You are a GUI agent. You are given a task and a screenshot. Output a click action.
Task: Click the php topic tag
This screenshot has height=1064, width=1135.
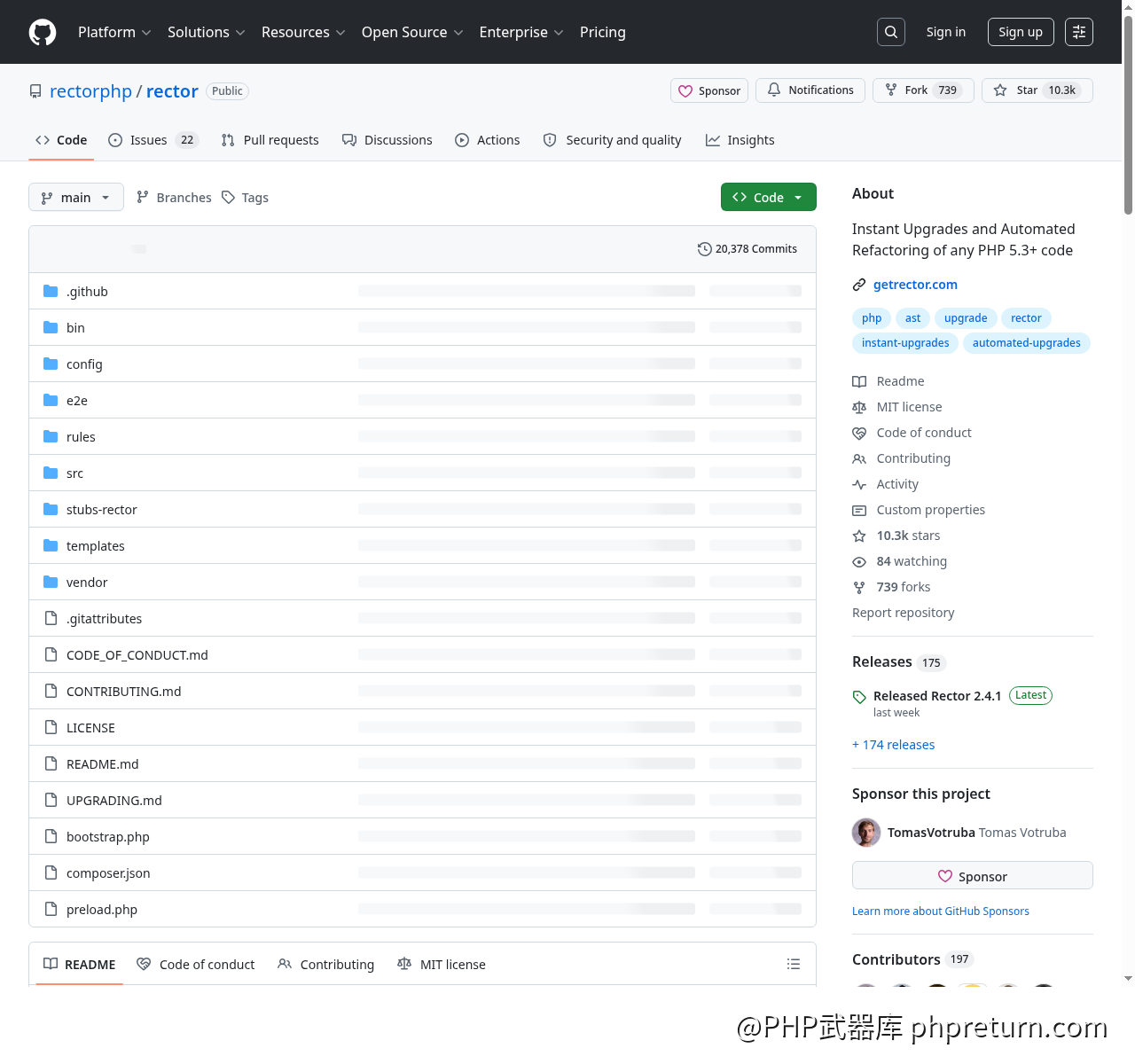click(872, 318)
